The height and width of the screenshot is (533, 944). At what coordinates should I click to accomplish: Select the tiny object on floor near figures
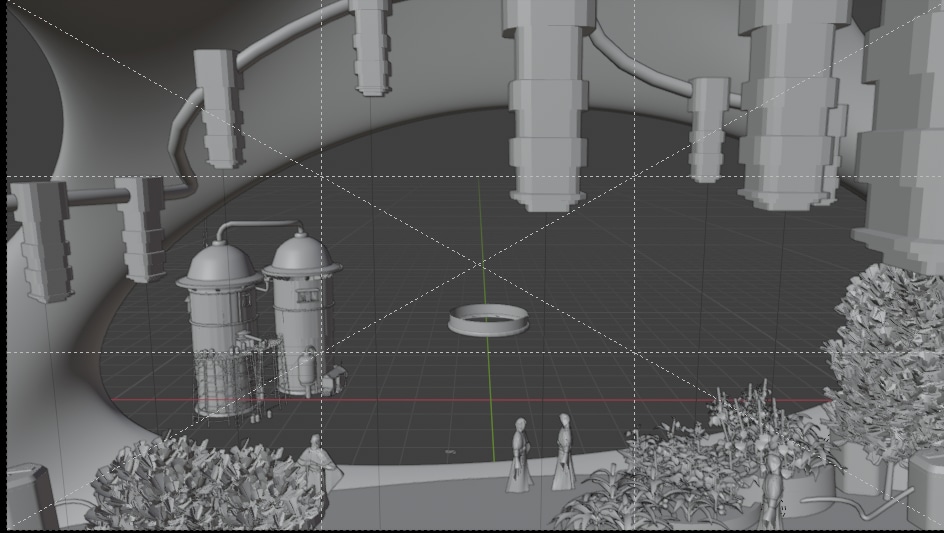(x=449, y=453)
